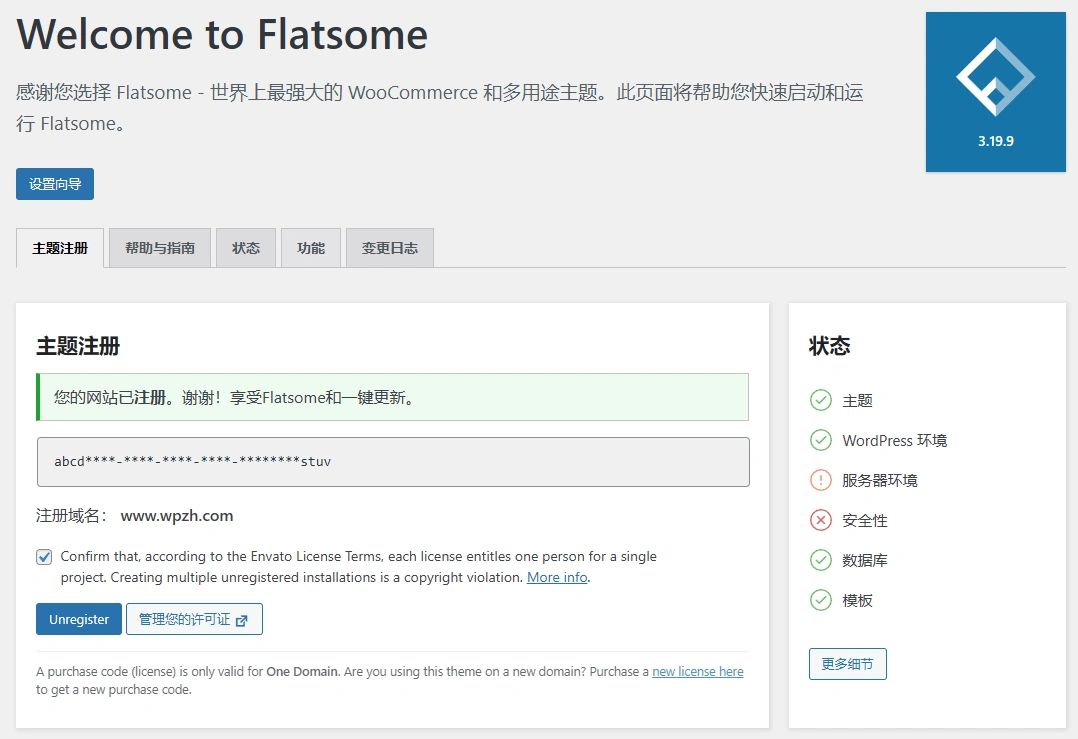Click the new license here link
Viewport: 1078px width, 739px height.
pos(697,671)
